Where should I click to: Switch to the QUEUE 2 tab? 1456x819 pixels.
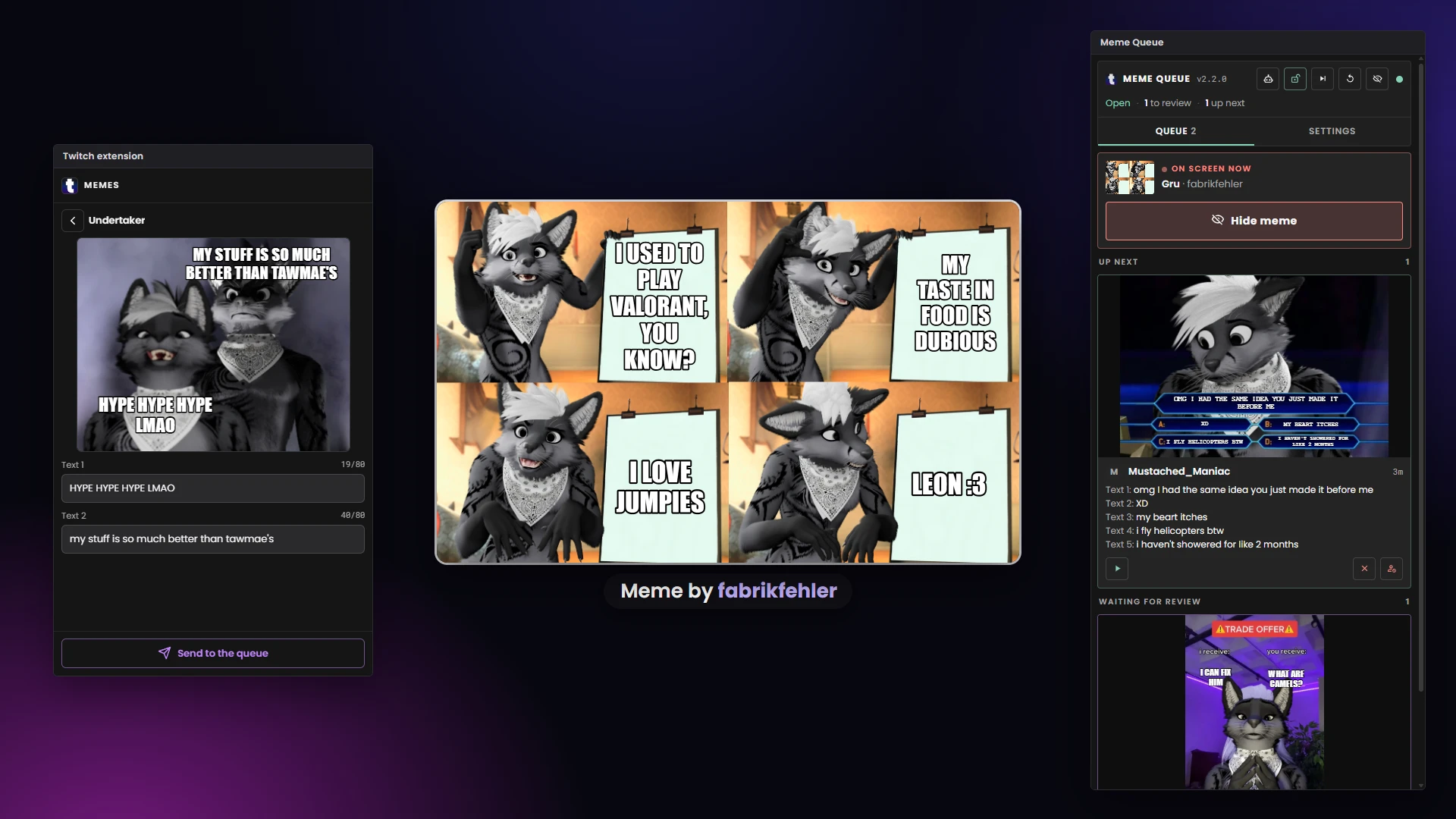(1175, 131)
